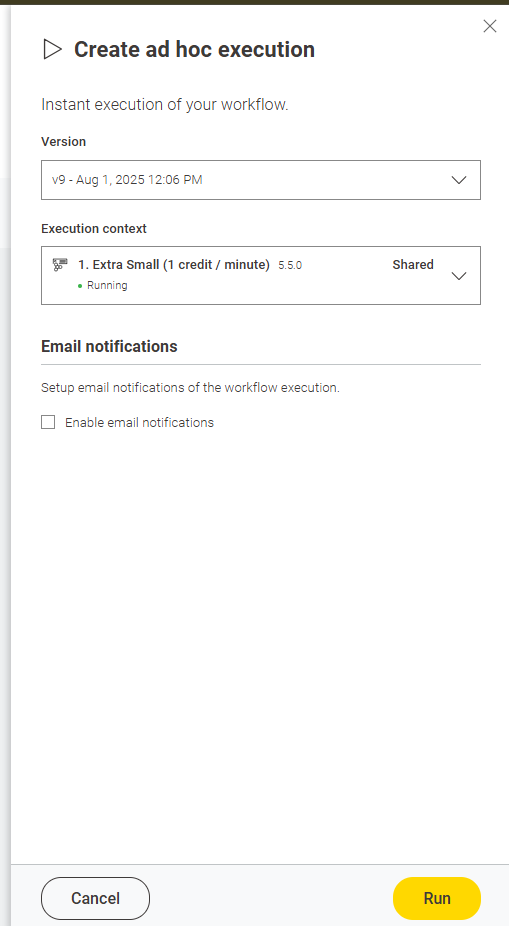The width and height of the screenshot is (509, 926).
Task: Run the workflow execution
Action: (437, 898)
